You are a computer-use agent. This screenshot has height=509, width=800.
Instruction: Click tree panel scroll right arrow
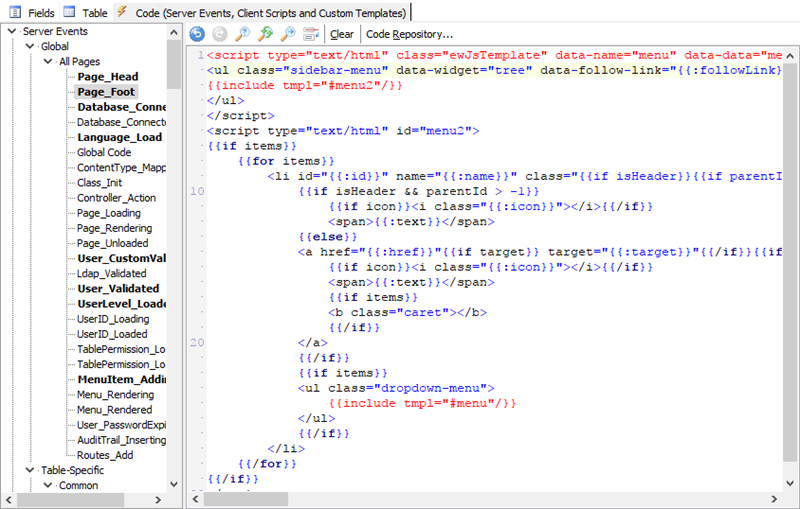tap(158, 500)
